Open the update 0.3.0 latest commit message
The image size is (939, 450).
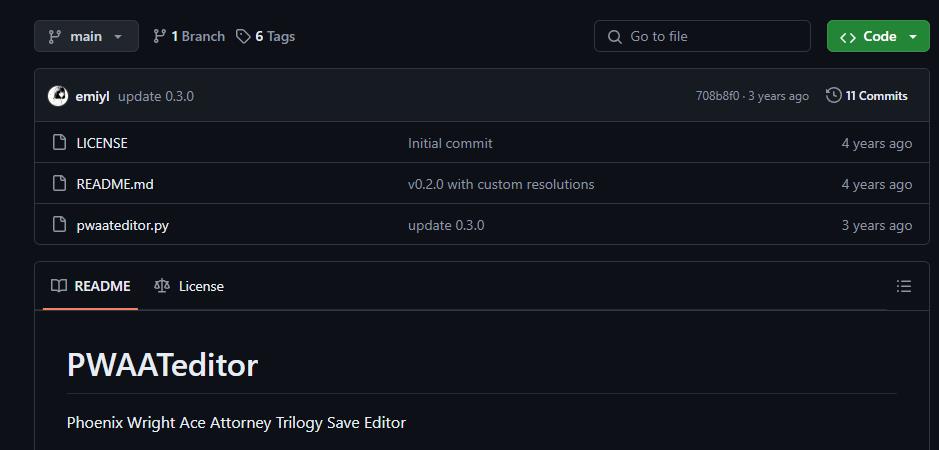click(156, 96)
